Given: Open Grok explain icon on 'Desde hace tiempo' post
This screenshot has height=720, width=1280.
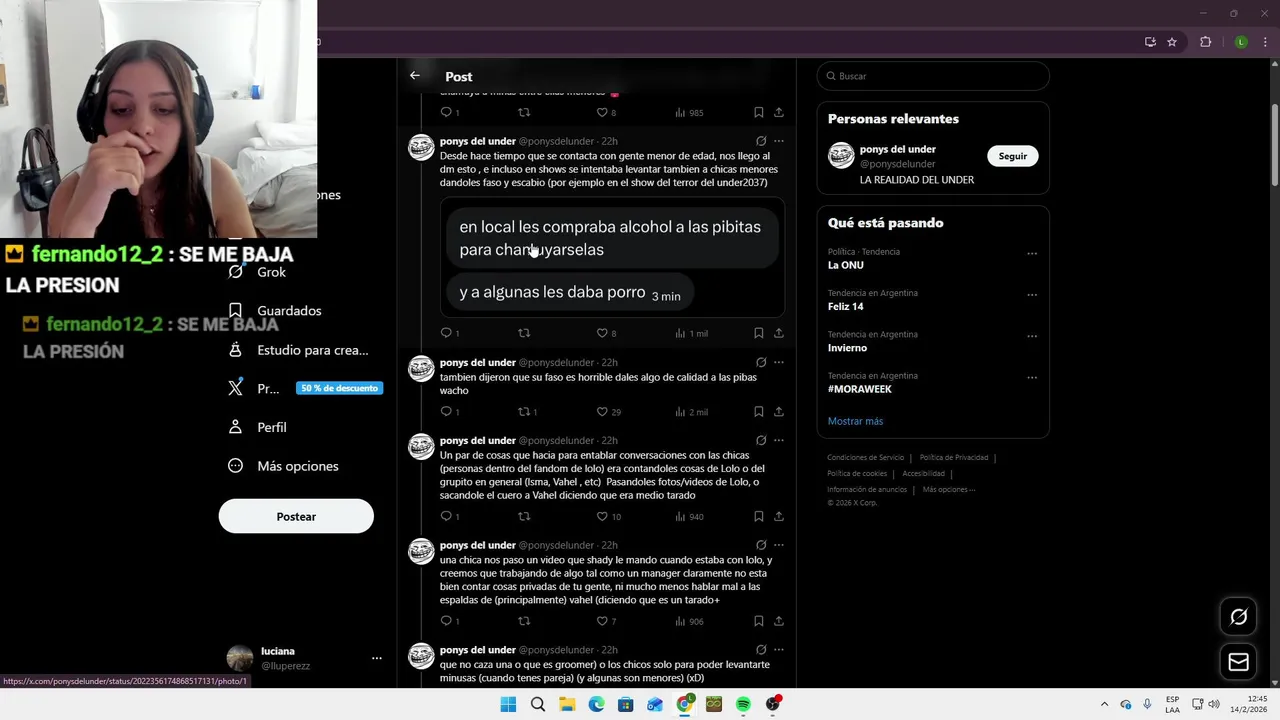Looking at the screenshot, I should (x=761, y=141).
